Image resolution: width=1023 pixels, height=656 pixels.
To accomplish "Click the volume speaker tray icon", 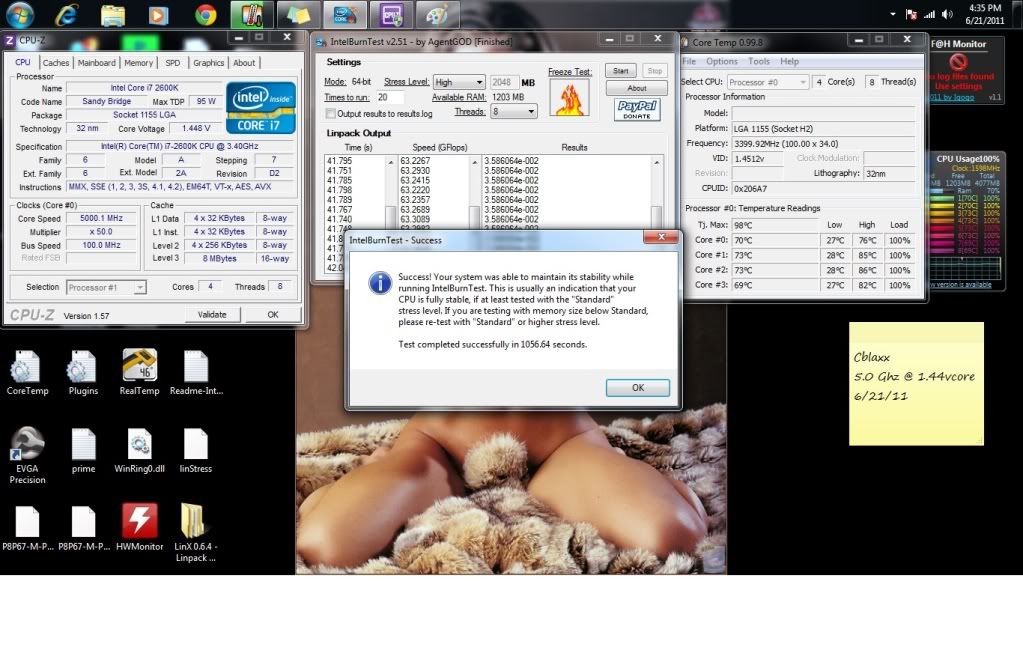I will (946, 14).
